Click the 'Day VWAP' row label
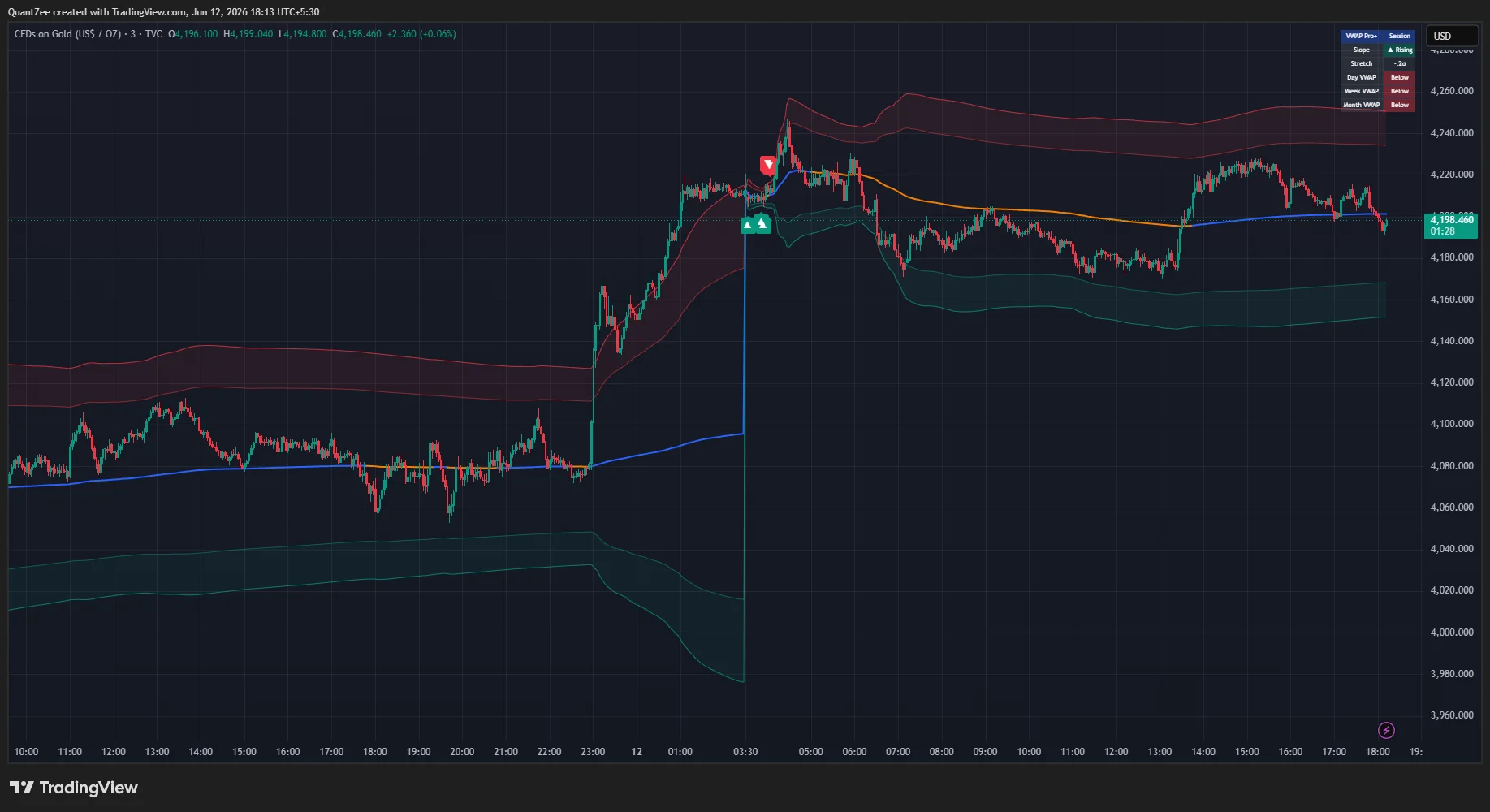Image resolution: width=1490 pixels, height=812 pixels. 1362,77
